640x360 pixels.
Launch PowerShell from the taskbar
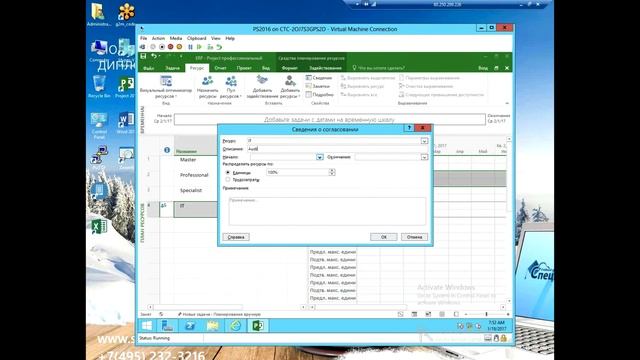190,325
